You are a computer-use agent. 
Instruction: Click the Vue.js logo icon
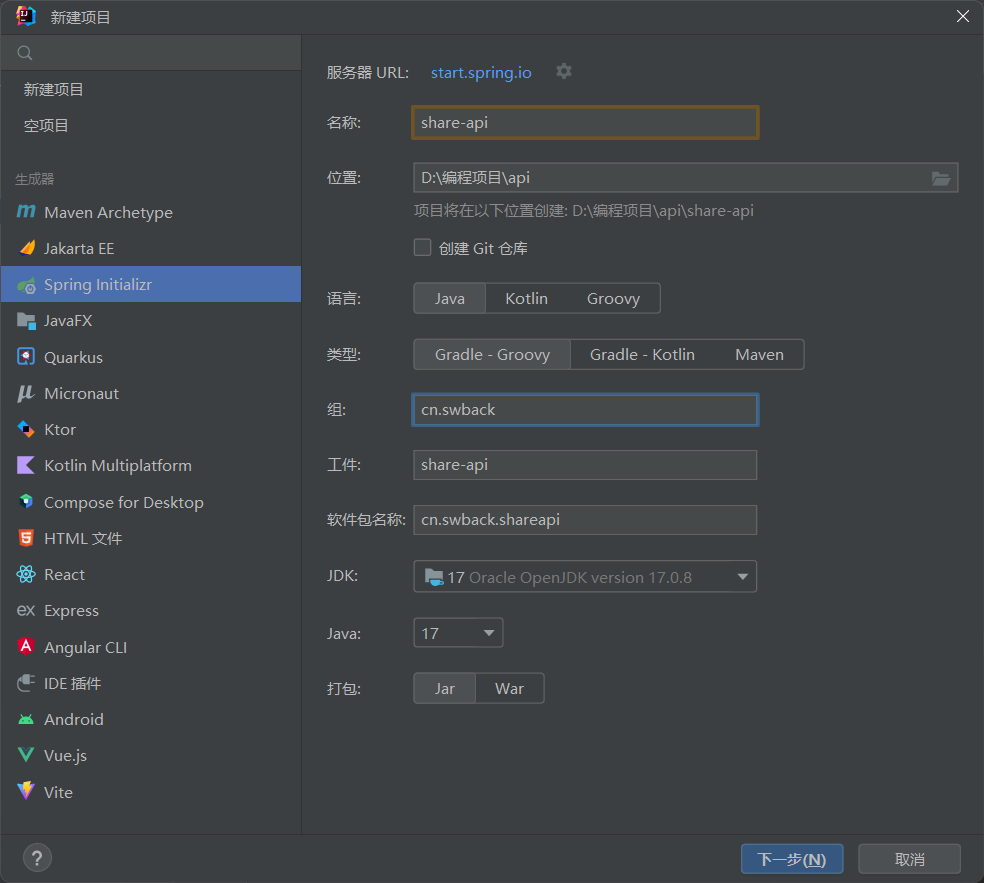coord(26,754)
